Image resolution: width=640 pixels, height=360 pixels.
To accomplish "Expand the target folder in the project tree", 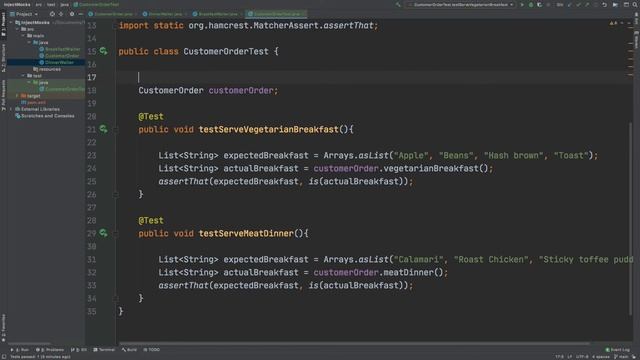I will click(x=17, y=96).
